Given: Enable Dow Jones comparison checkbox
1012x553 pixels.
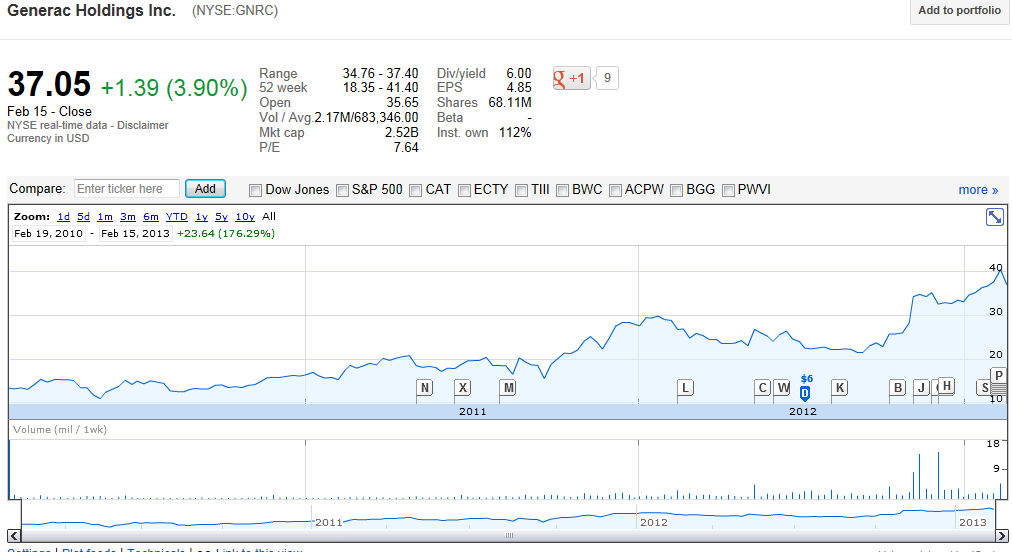Looking at the screenshot, I should click(256, 190).
